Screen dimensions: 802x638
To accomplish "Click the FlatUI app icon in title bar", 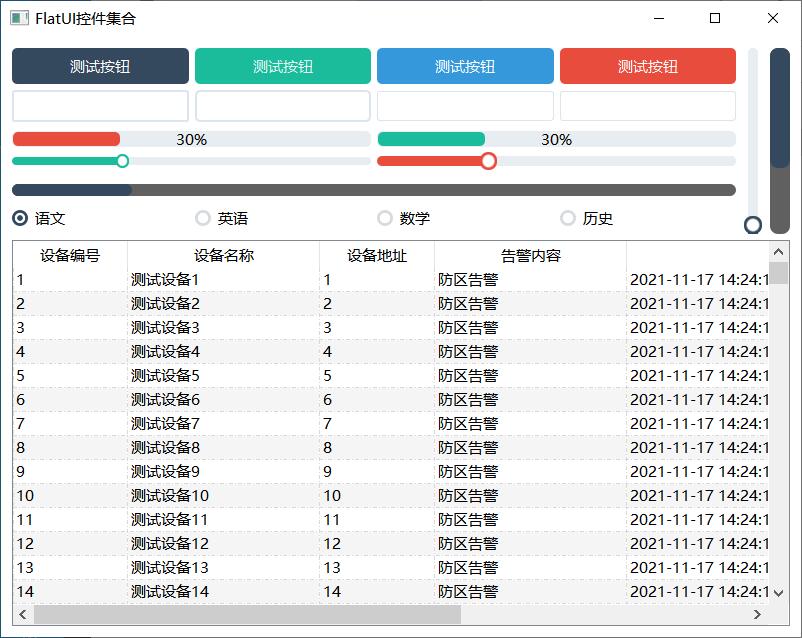I will click(x=19, y=18).
